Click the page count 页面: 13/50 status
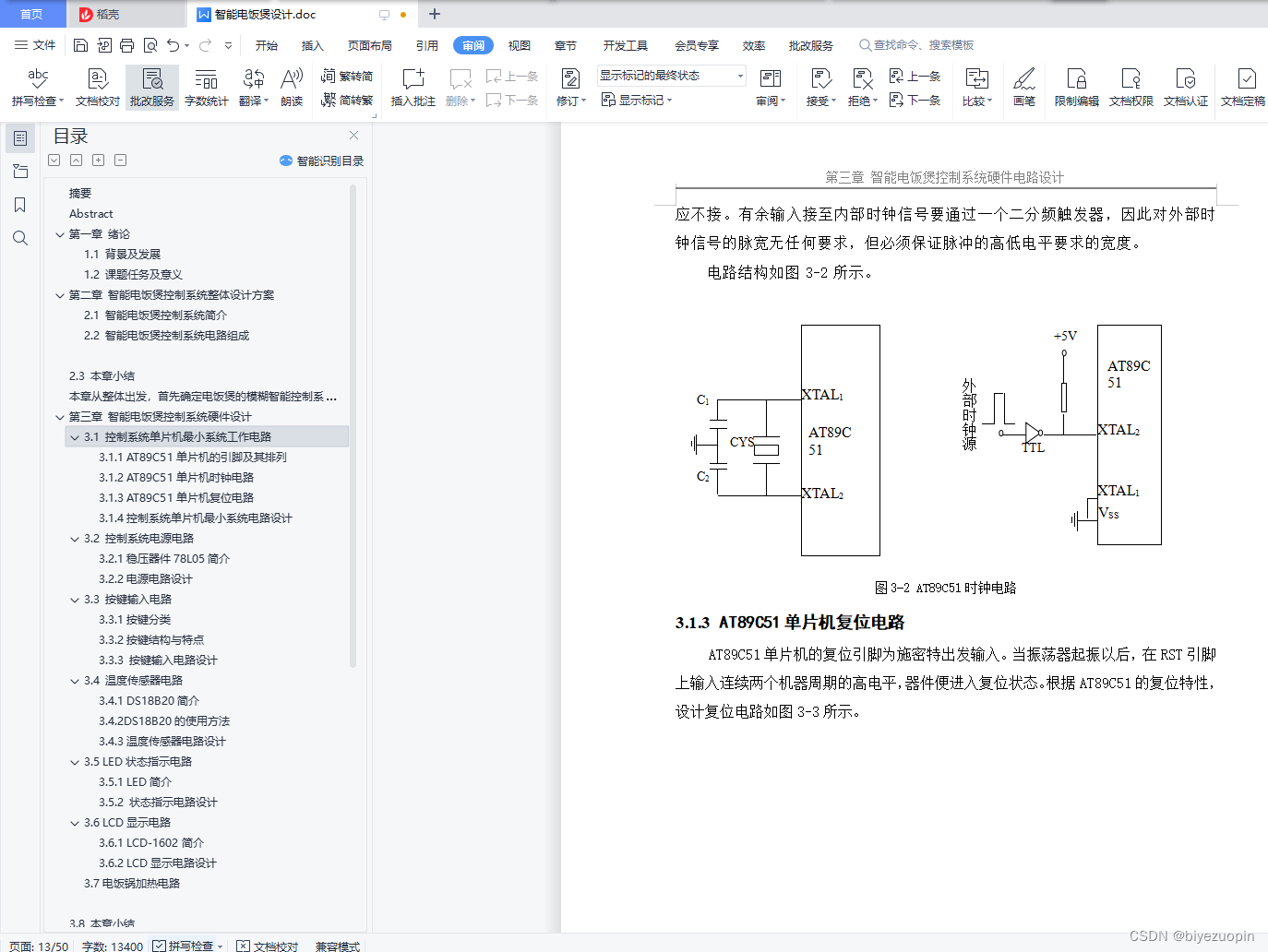 (39, 946)
